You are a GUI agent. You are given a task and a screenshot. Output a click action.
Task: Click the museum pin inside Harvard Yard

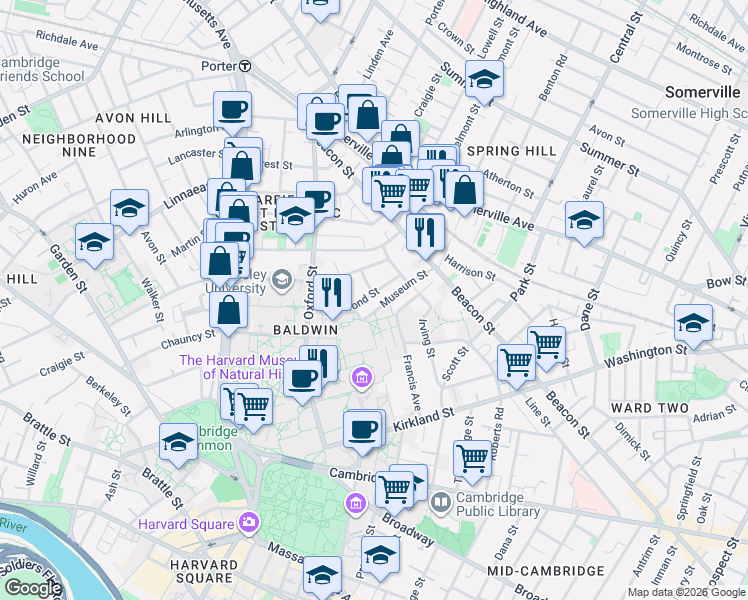[x=356, y=504]
